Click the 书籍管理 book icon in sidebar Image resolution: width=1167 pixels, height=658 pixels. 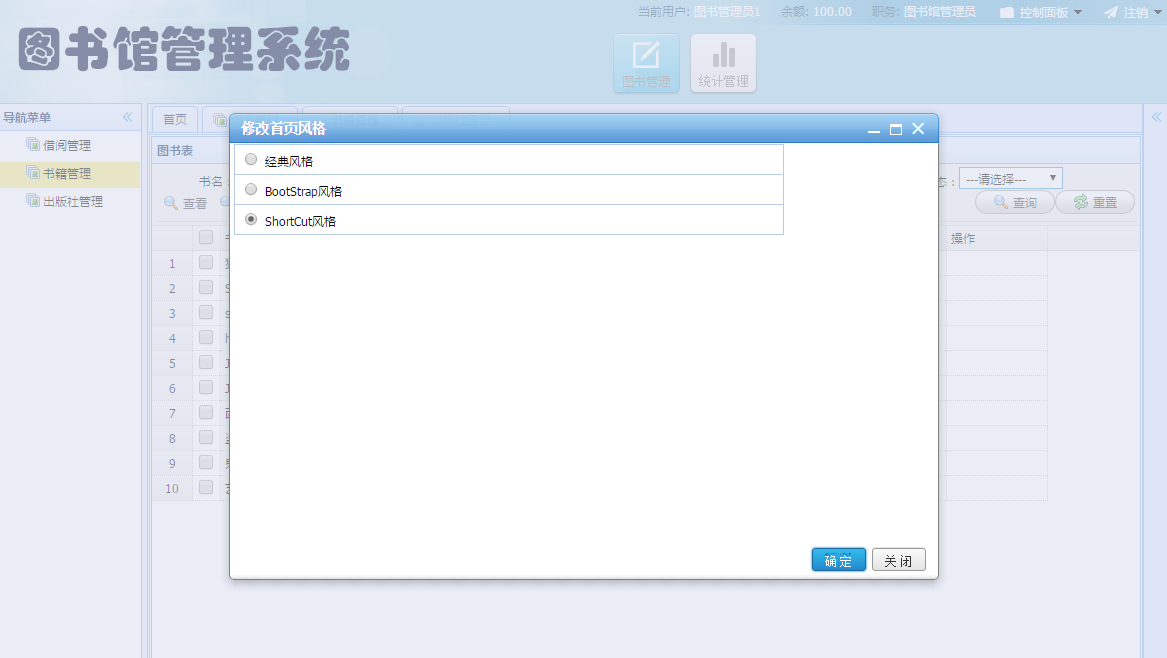(32, 172)
